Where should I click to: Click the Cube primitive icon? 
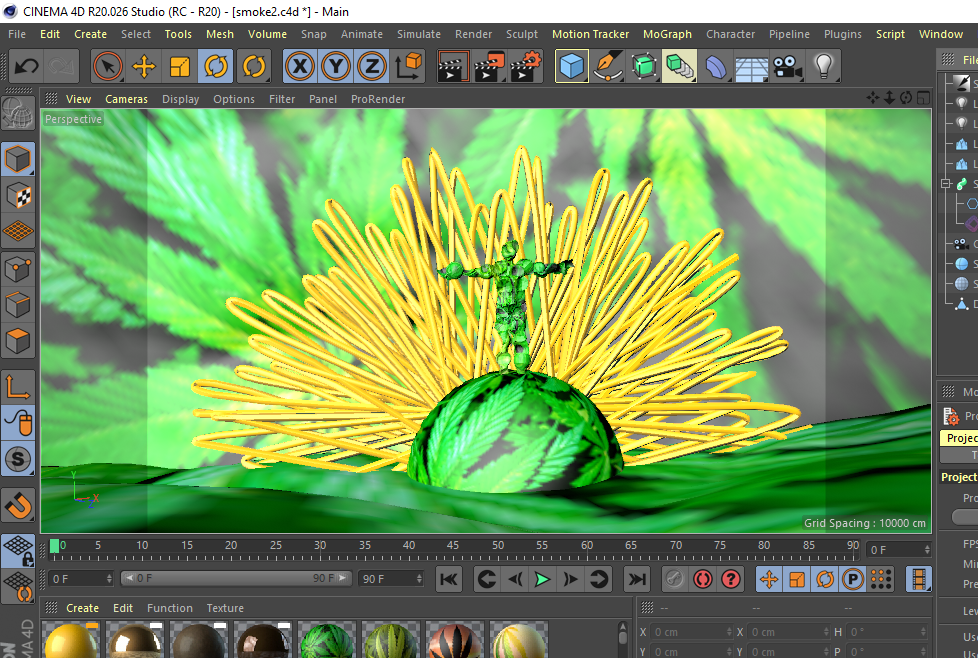click(571, 66)
